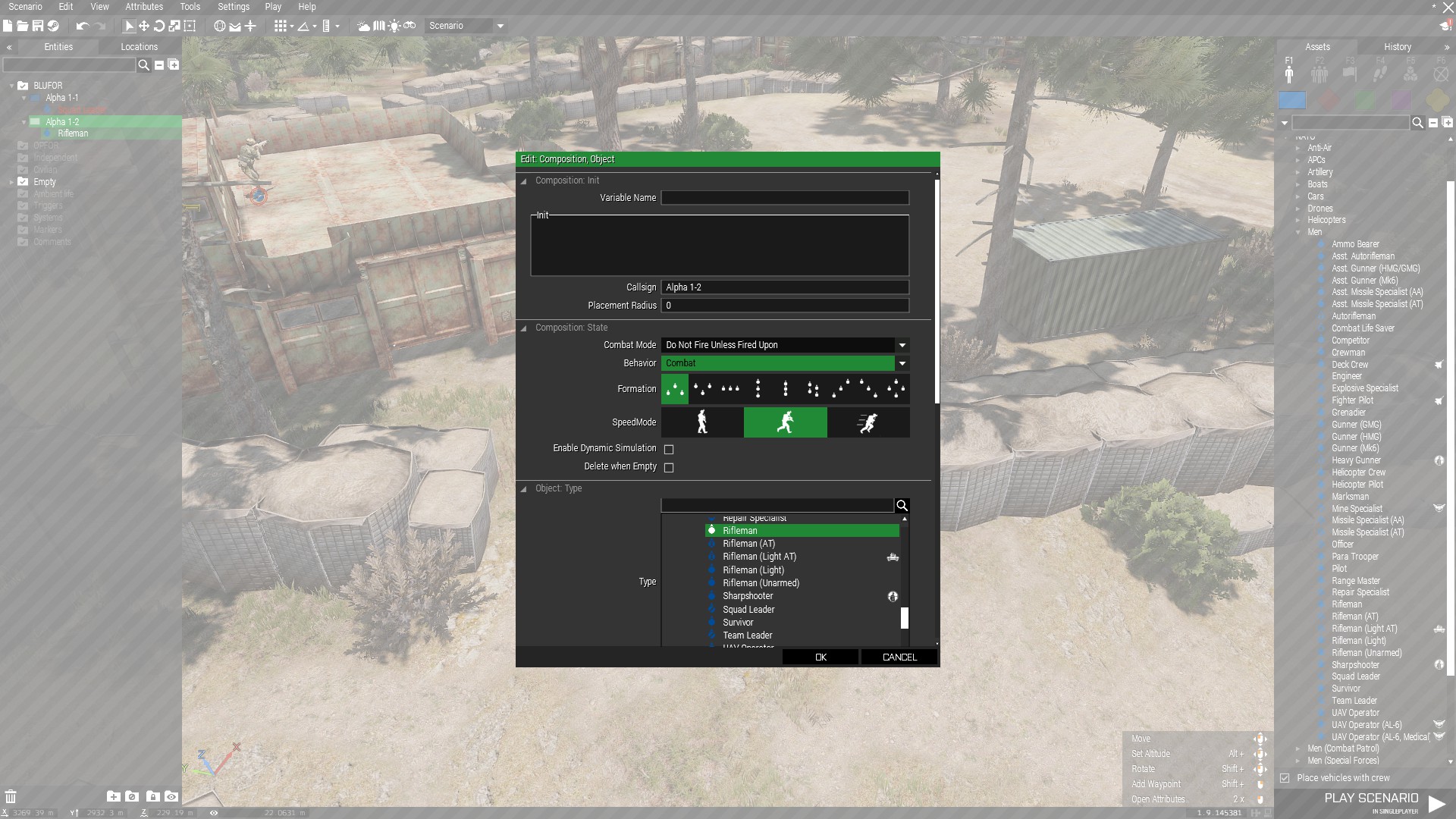Toggle Place vehicles with crew checkbox
Viewport: 1456px width, 819px height.
[x=1285, y=778]
